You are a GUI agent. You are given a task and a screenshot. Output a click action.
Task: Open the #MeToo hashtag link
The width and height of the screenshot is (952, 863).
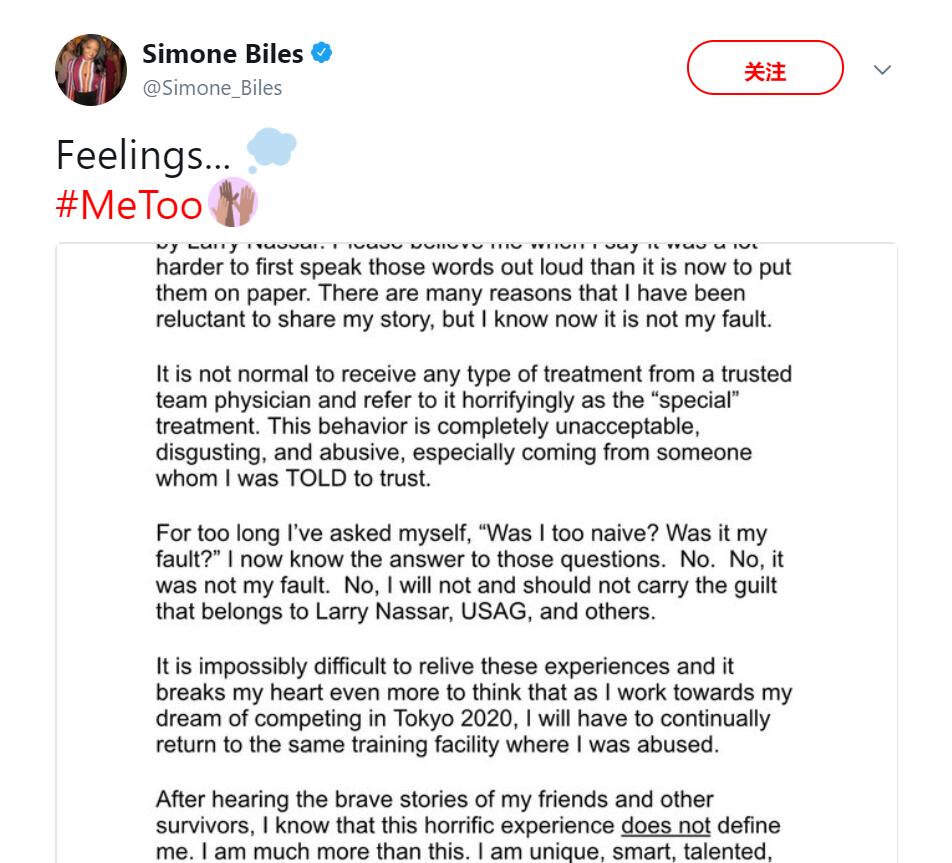129,204
